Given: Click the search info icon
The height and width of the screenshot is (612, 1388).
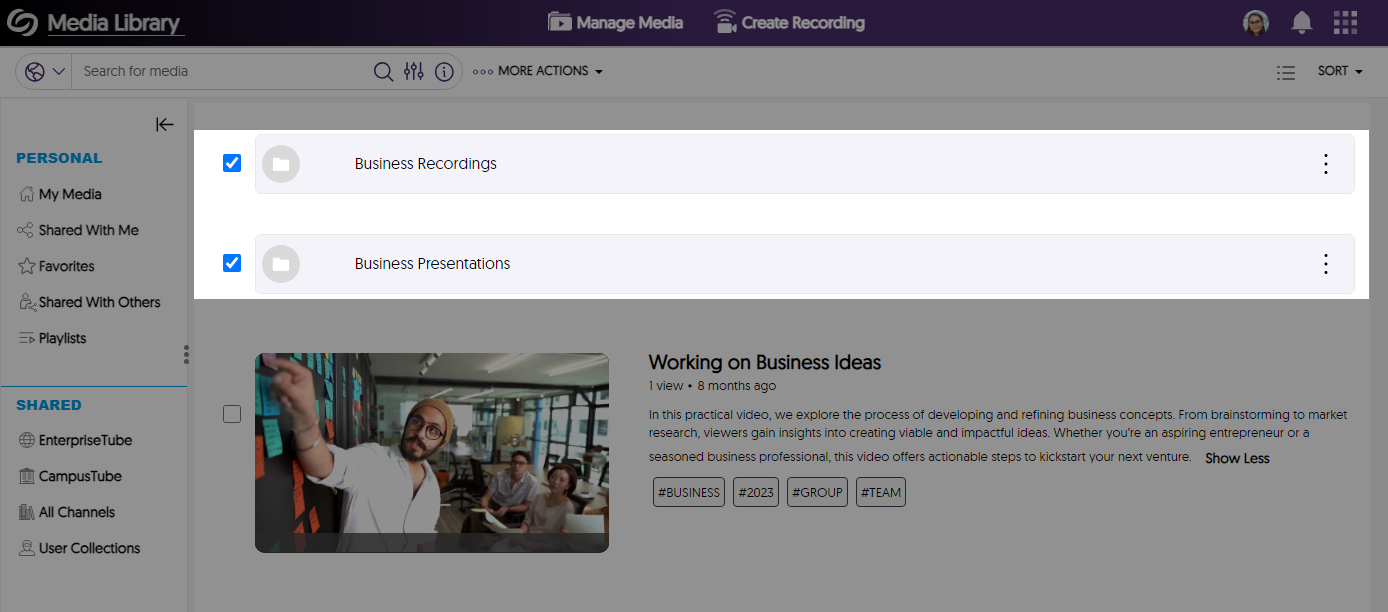Looking at the screenshot, I should click(x=445, y=71).
